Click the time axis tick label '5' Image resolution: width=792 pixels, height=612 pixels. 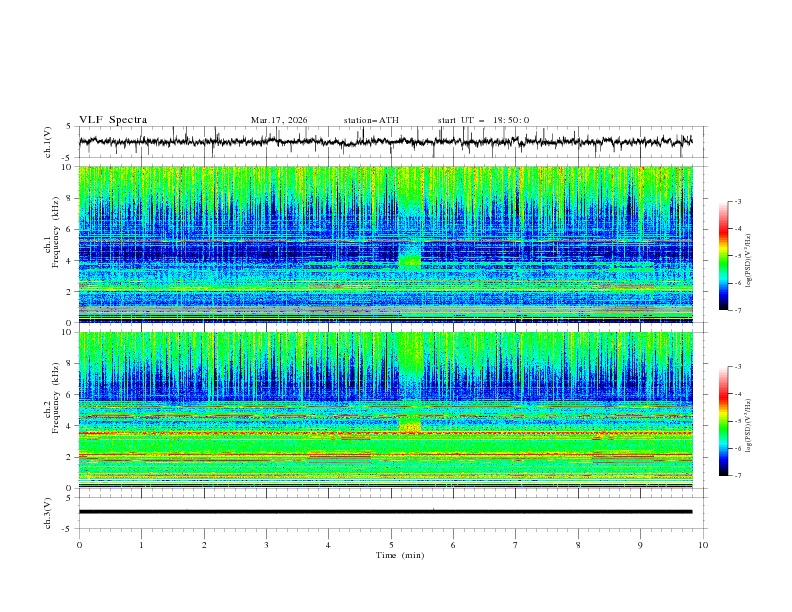pos(391,545)
